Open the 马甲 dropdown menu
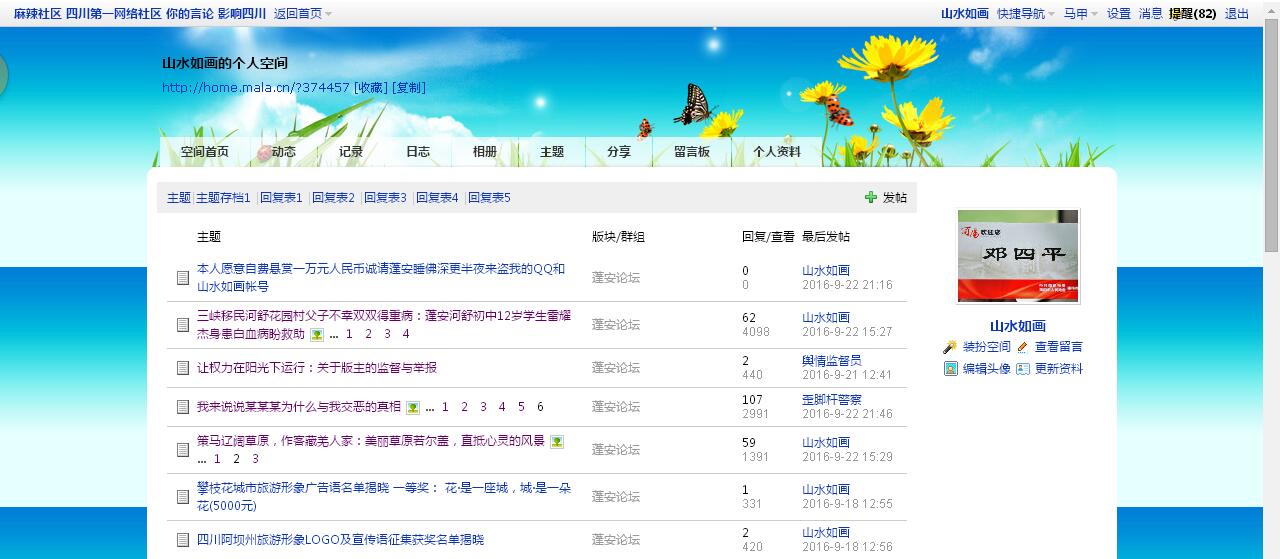1280x559 pixels. click(1080, 14)
